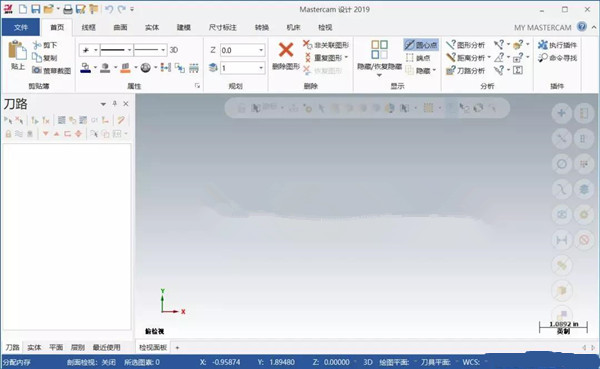Switch to the View (检视) ribbon tab
Screen dimensions: 600x369
pyautogui.click(x=325, y=27)
